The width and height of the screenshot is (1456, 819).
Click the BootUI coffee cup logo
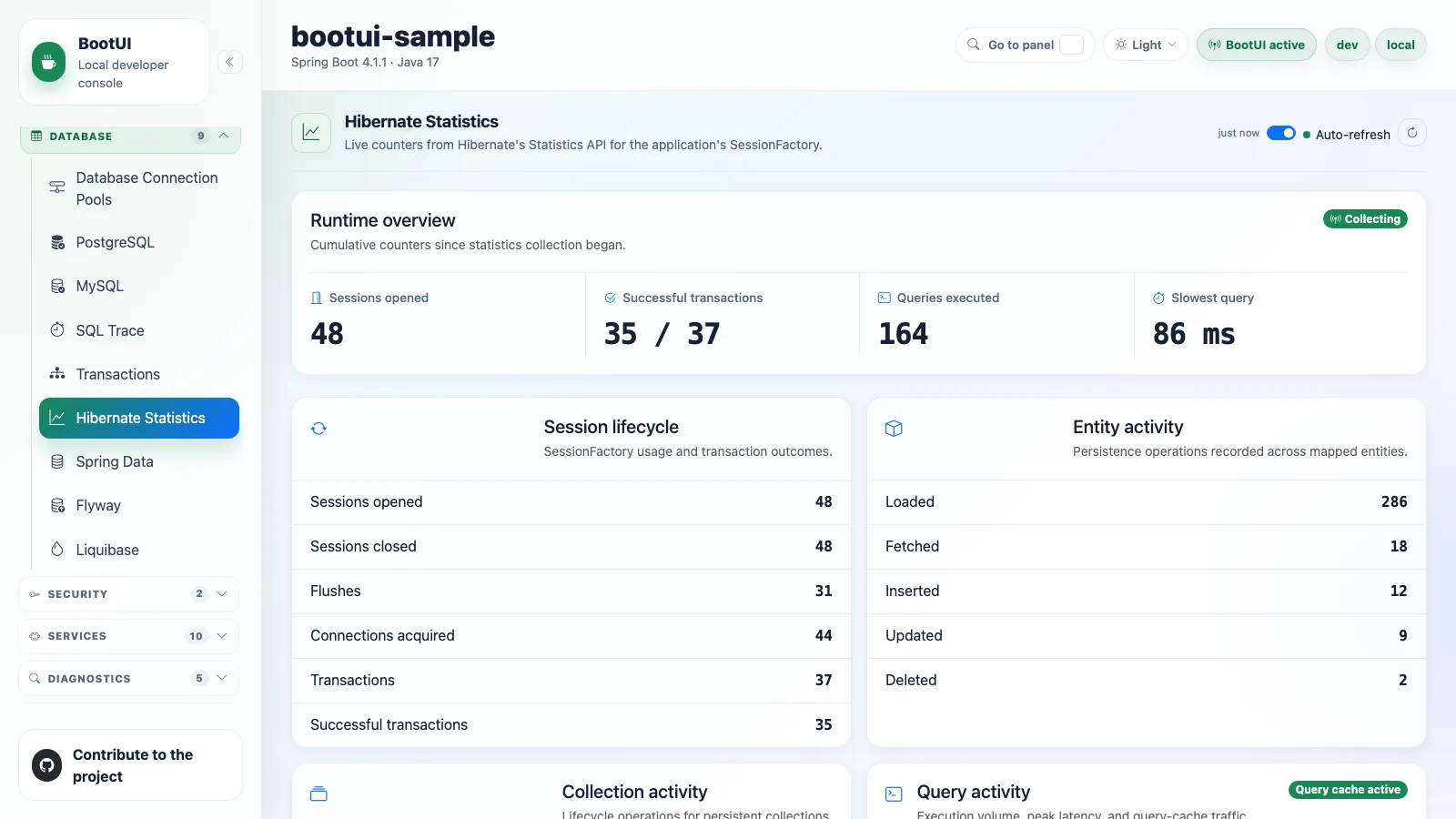point(49,63)
